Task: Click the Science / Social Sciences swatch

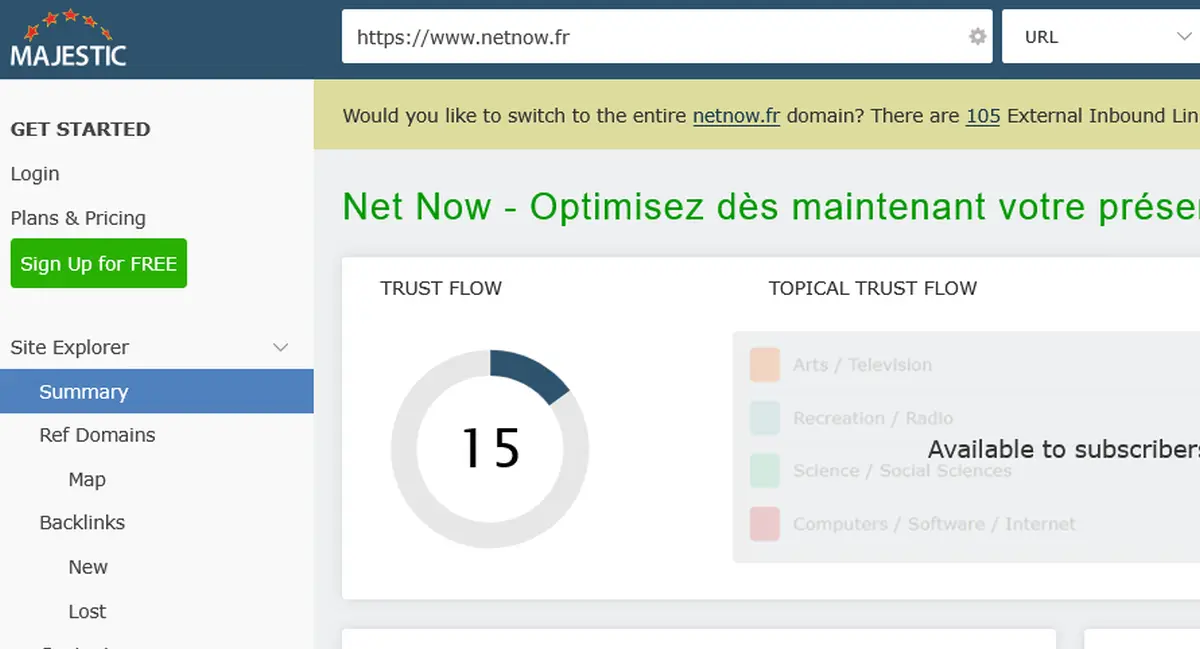Action: click(x=765, y=470)
